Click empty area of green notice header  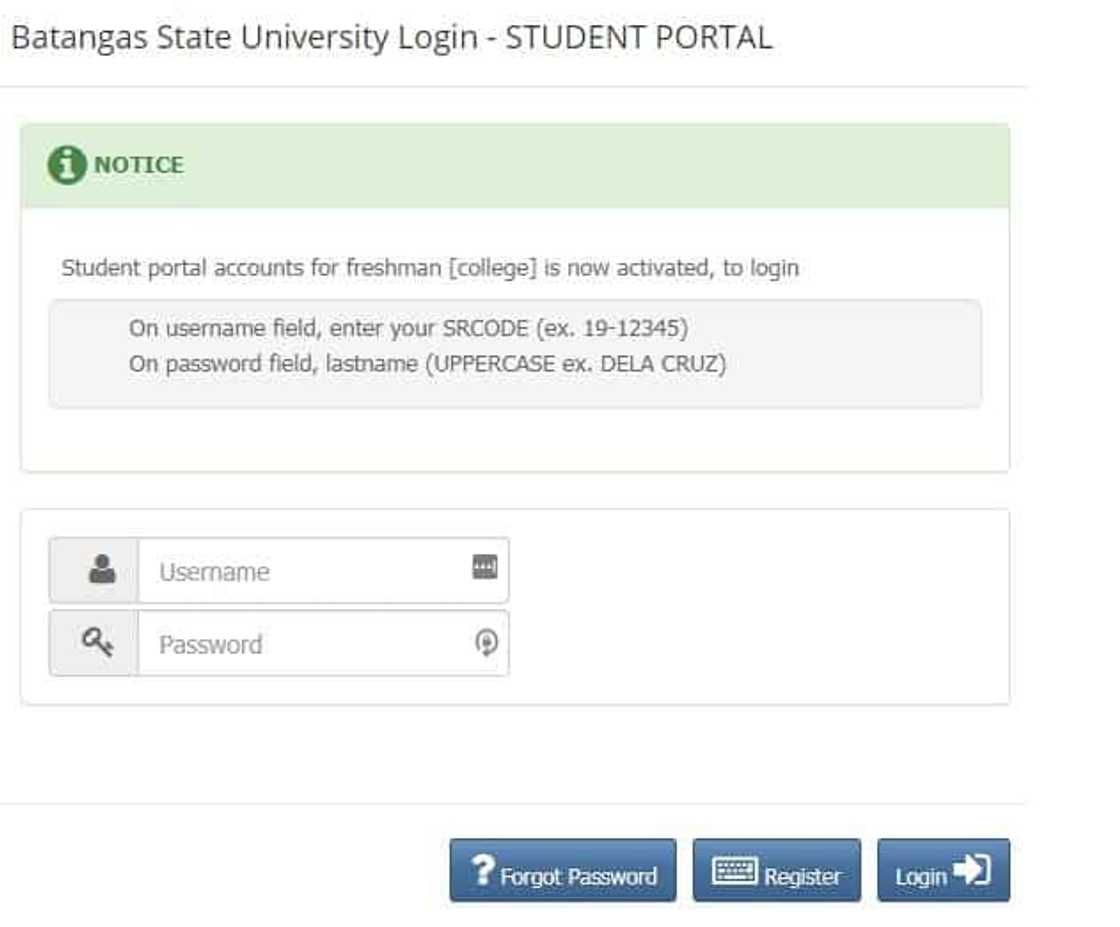[x=600, y=165]
